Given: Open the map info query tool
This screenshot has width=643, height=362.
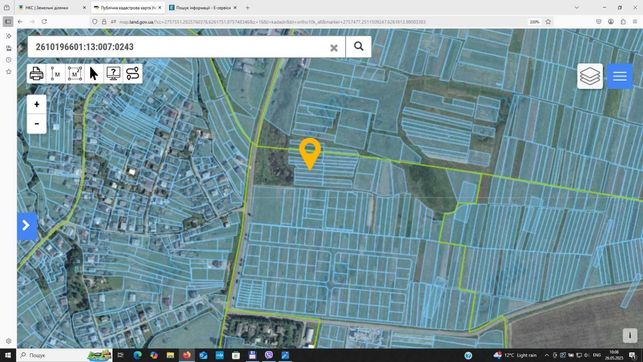Looking at the screenshot, I should pos(113,74).
